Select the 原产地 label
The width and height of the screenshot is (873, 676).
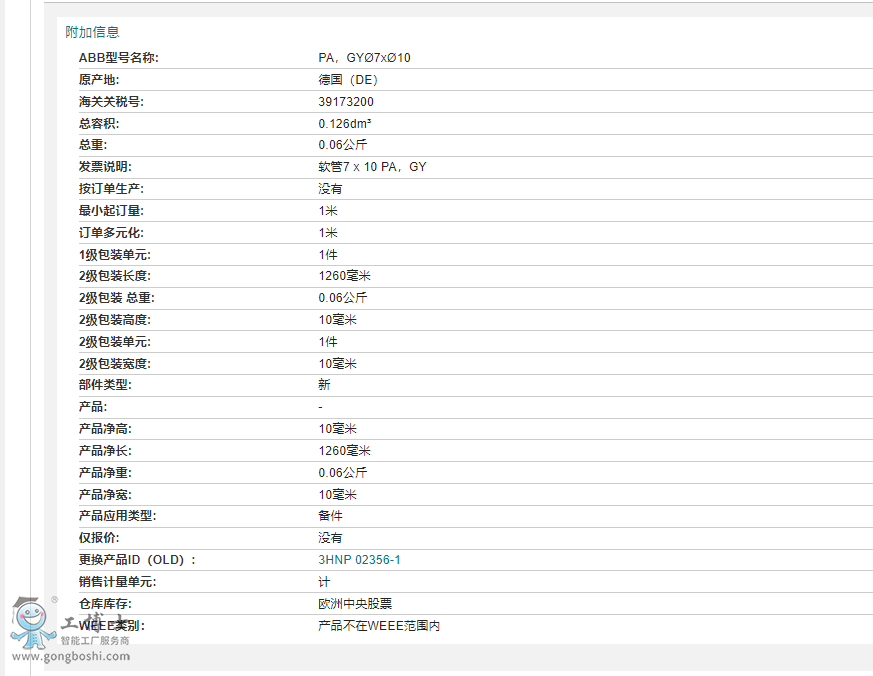[99, 80]
